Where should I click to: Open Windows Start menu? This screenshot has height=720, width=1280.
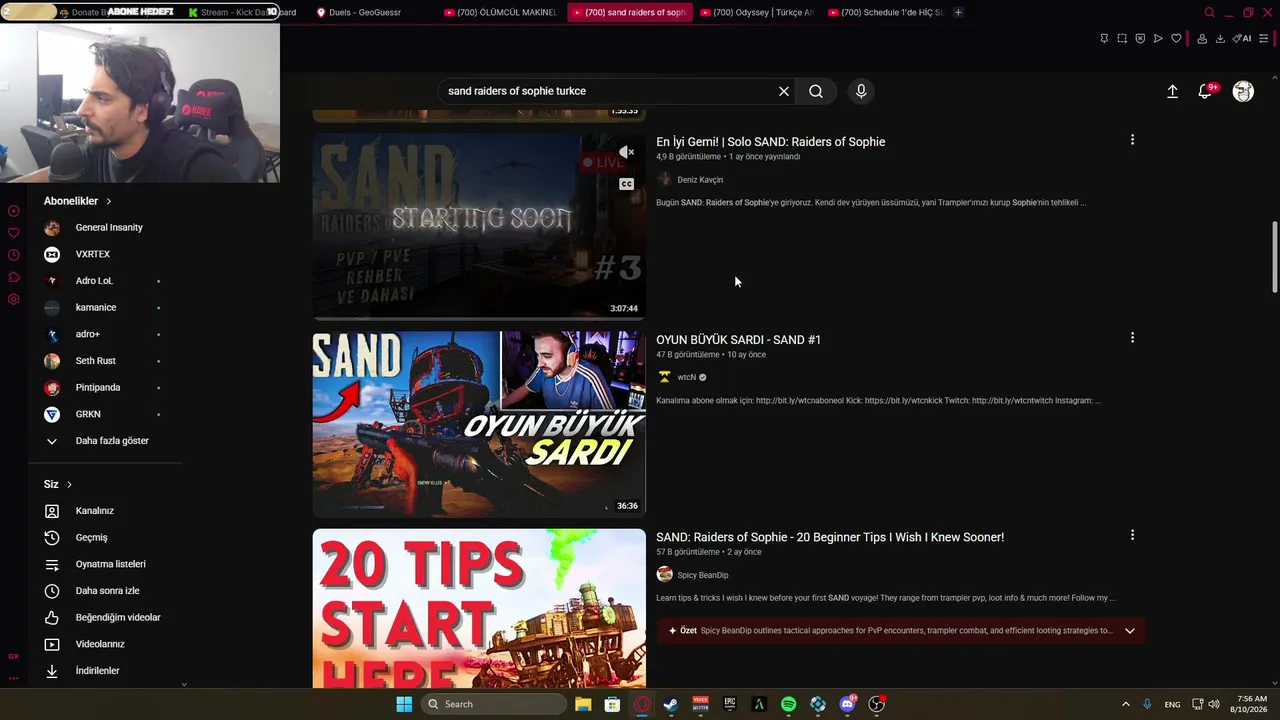click(404, 704)
